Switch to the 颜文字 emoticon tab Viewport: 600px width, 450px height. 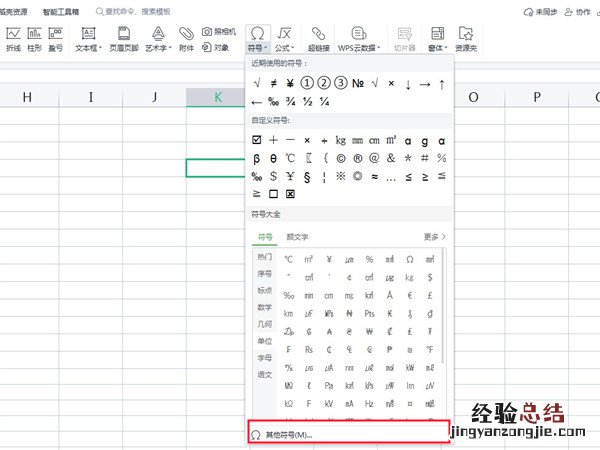click(x=298, y=237)
